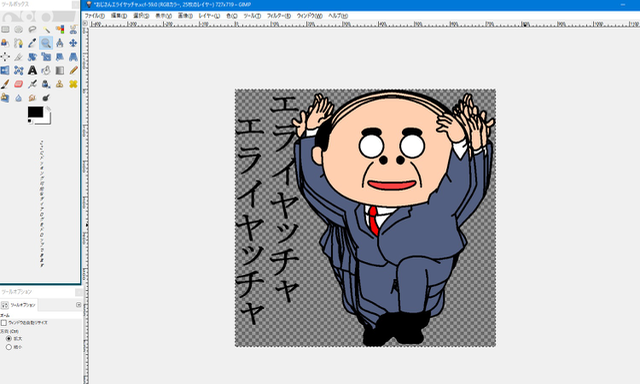Select the Pencil tool
The width and height of the screenshot is (640, 384).
(x=73, y=70)
